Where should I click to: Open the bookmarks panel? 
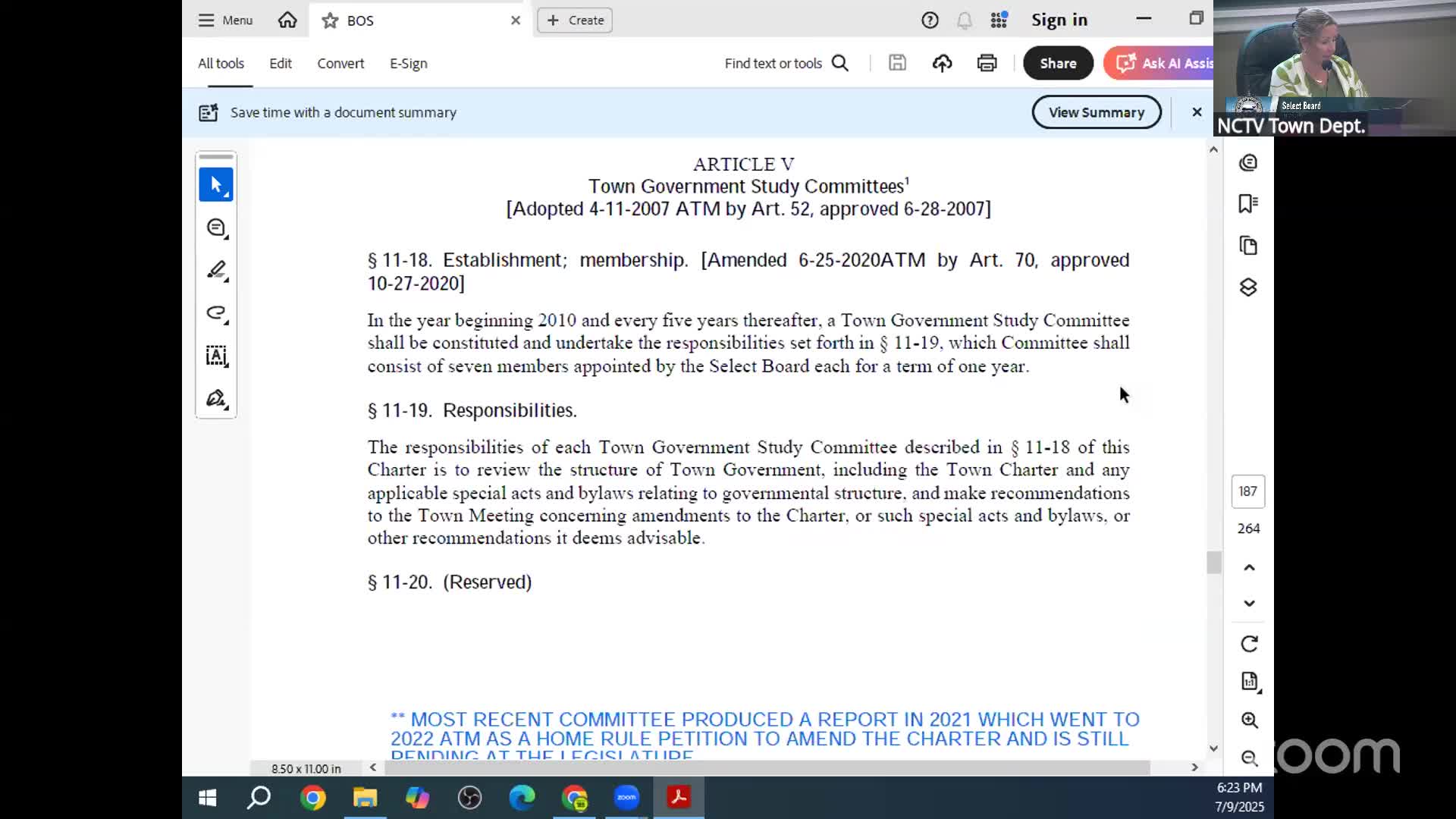coord(1248,204)
